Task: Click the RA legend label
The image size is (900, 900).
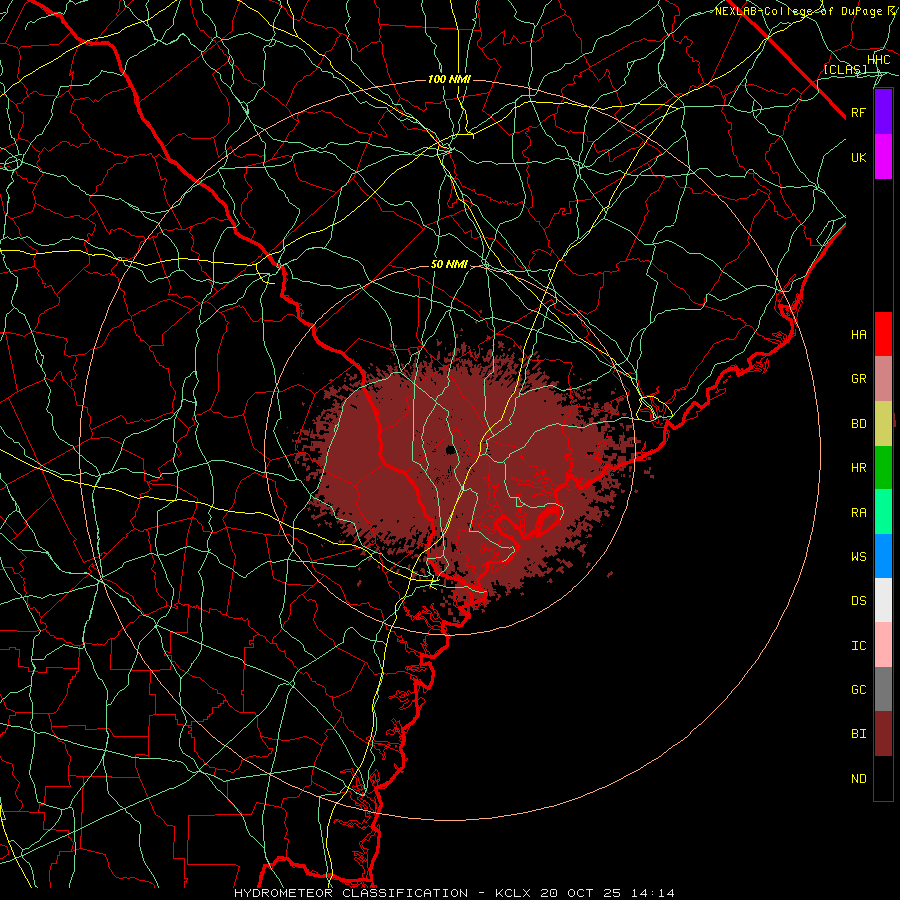Action: (x=859, y=513)
